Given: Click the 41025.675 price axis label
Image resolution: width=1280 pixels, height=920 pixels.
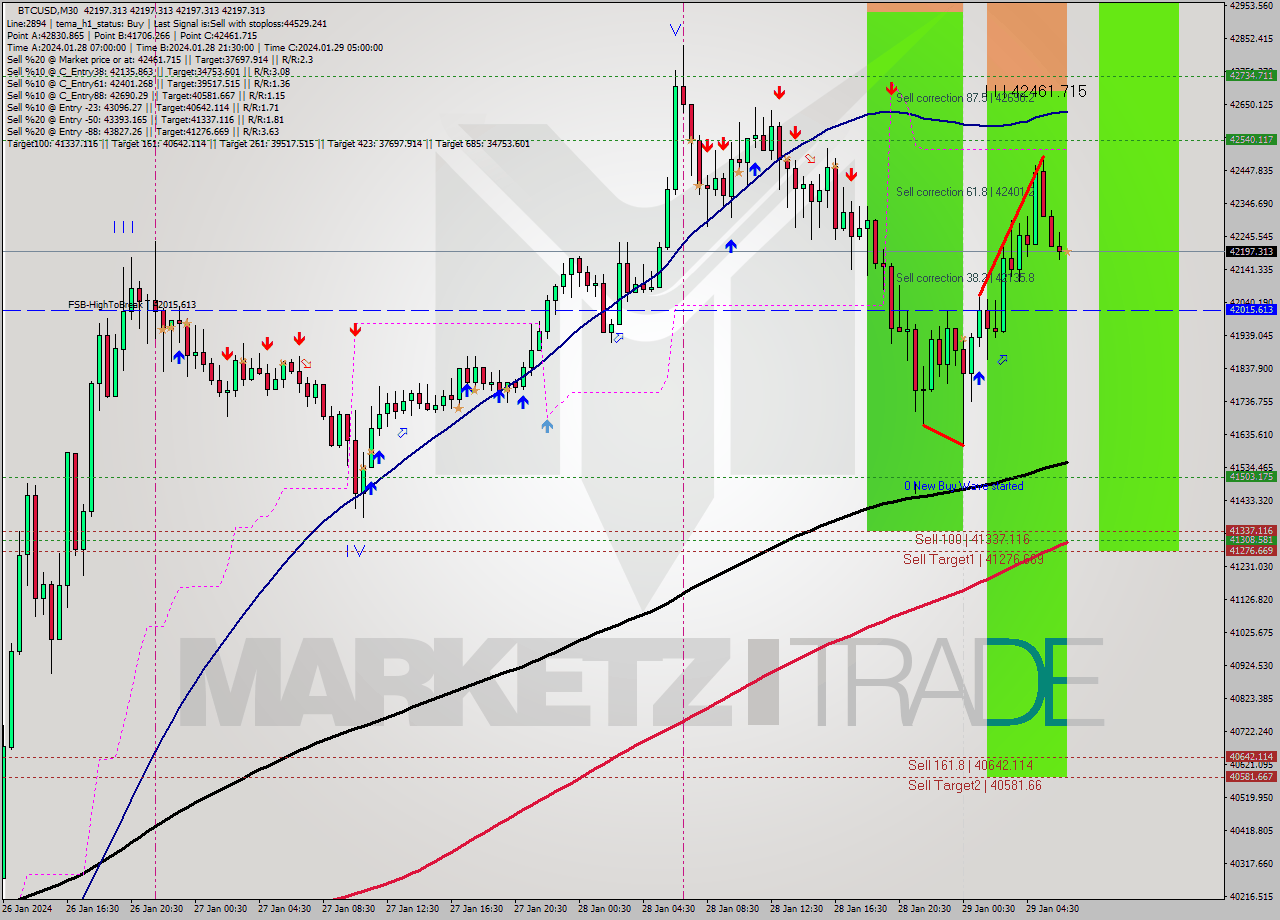Looking at the screenshot, I should coord(1250,633).
